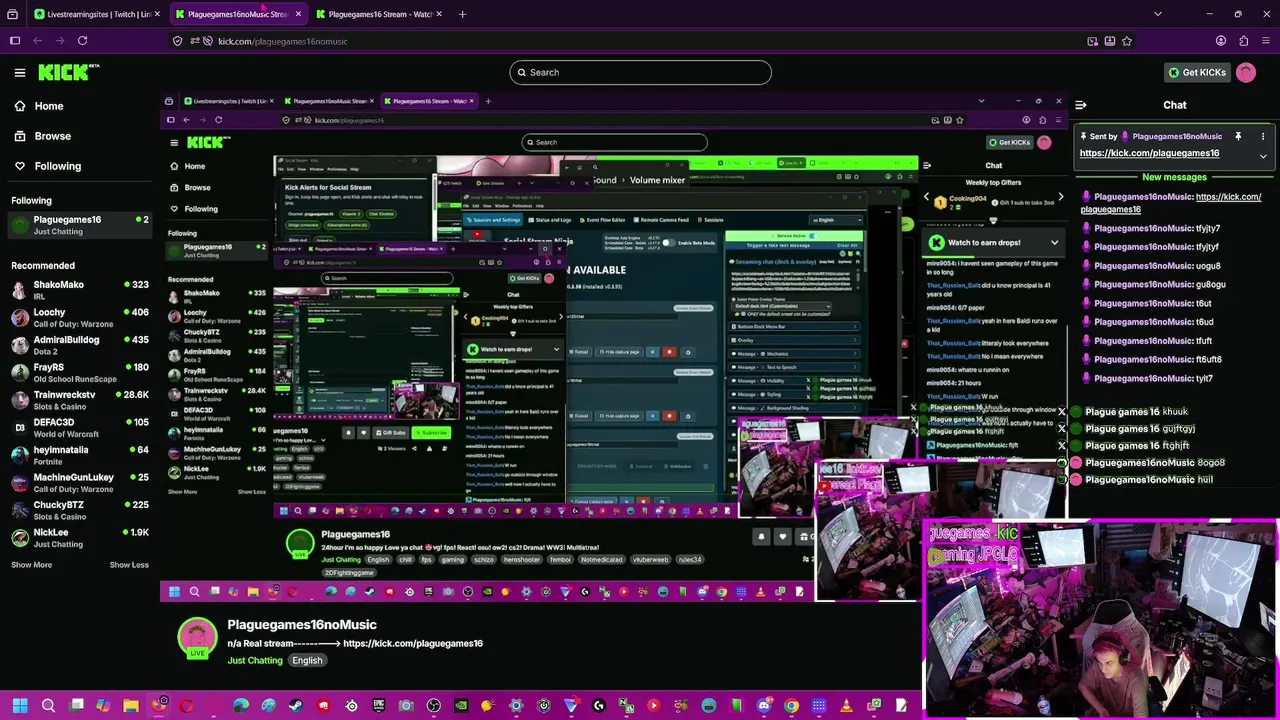Open recommended channel Loochy

80,318
